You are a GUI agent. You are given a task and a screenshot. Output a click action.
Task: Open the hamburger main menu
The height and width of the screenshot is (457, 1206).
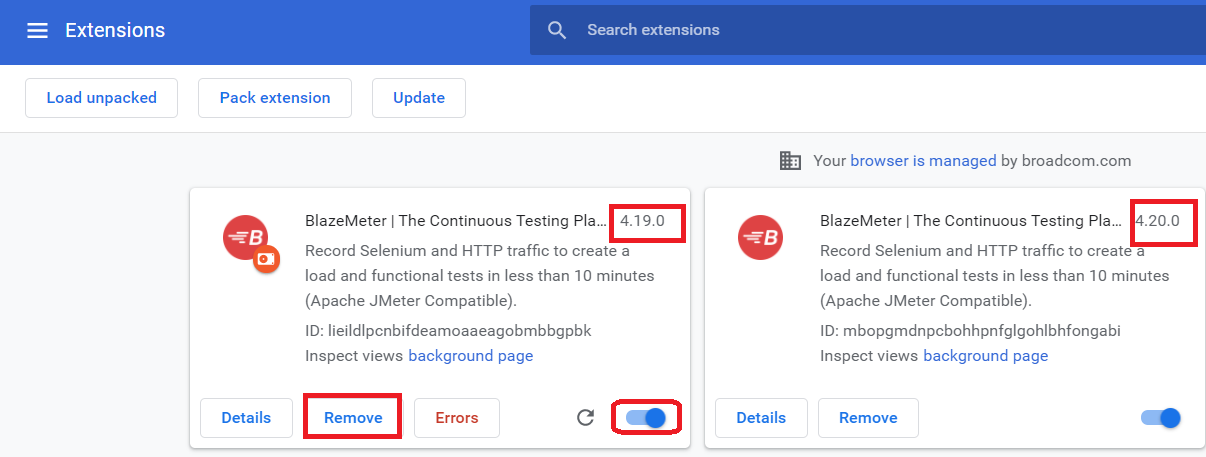click(x=37, y=31)
